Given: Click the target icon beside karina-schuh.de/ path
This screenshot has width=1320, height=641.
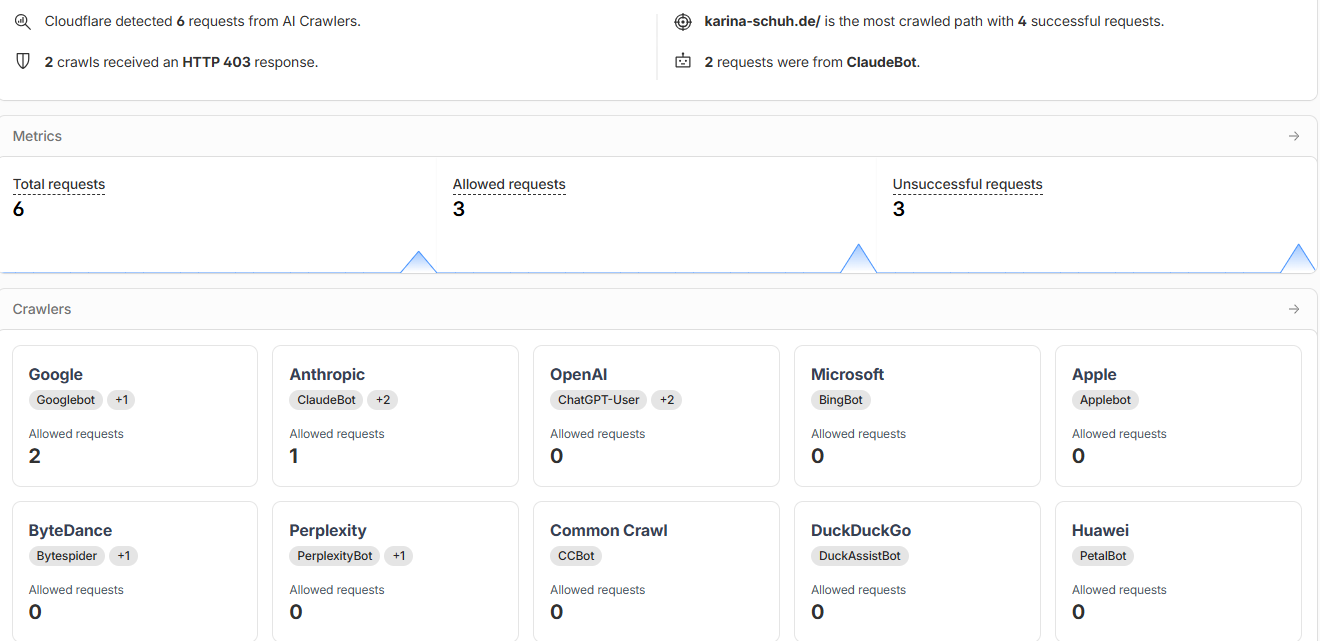Looking at the screenshot, I should tap(683, 21).
